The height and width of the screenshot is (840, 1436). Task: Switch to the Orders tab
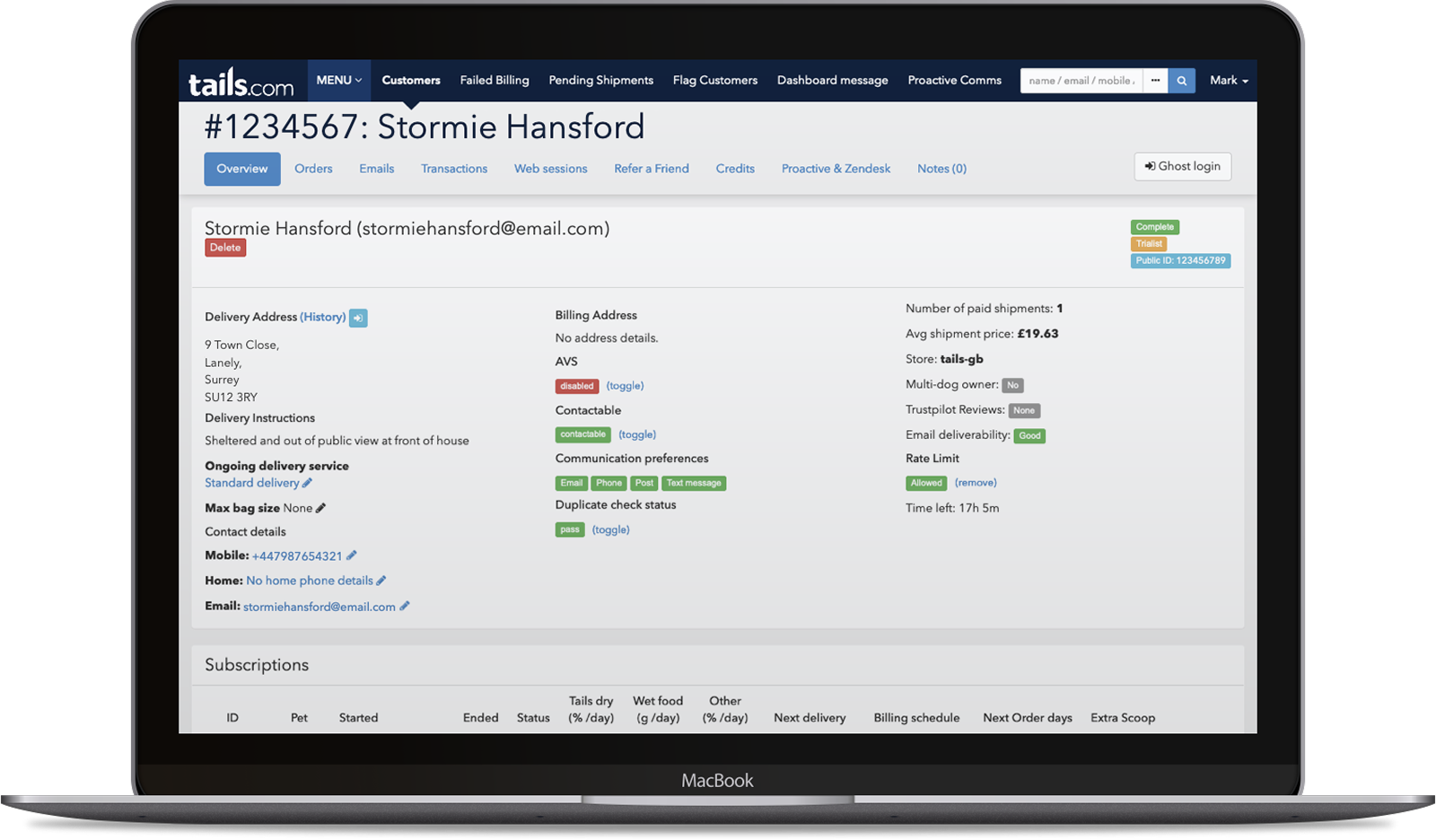(x=313, y=169)
